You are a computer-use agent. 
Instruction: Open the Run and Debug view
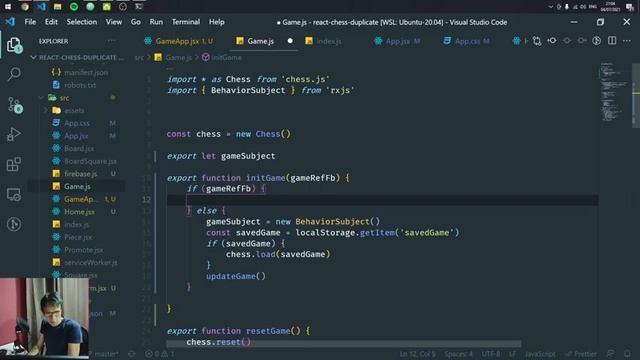[14, 134]
